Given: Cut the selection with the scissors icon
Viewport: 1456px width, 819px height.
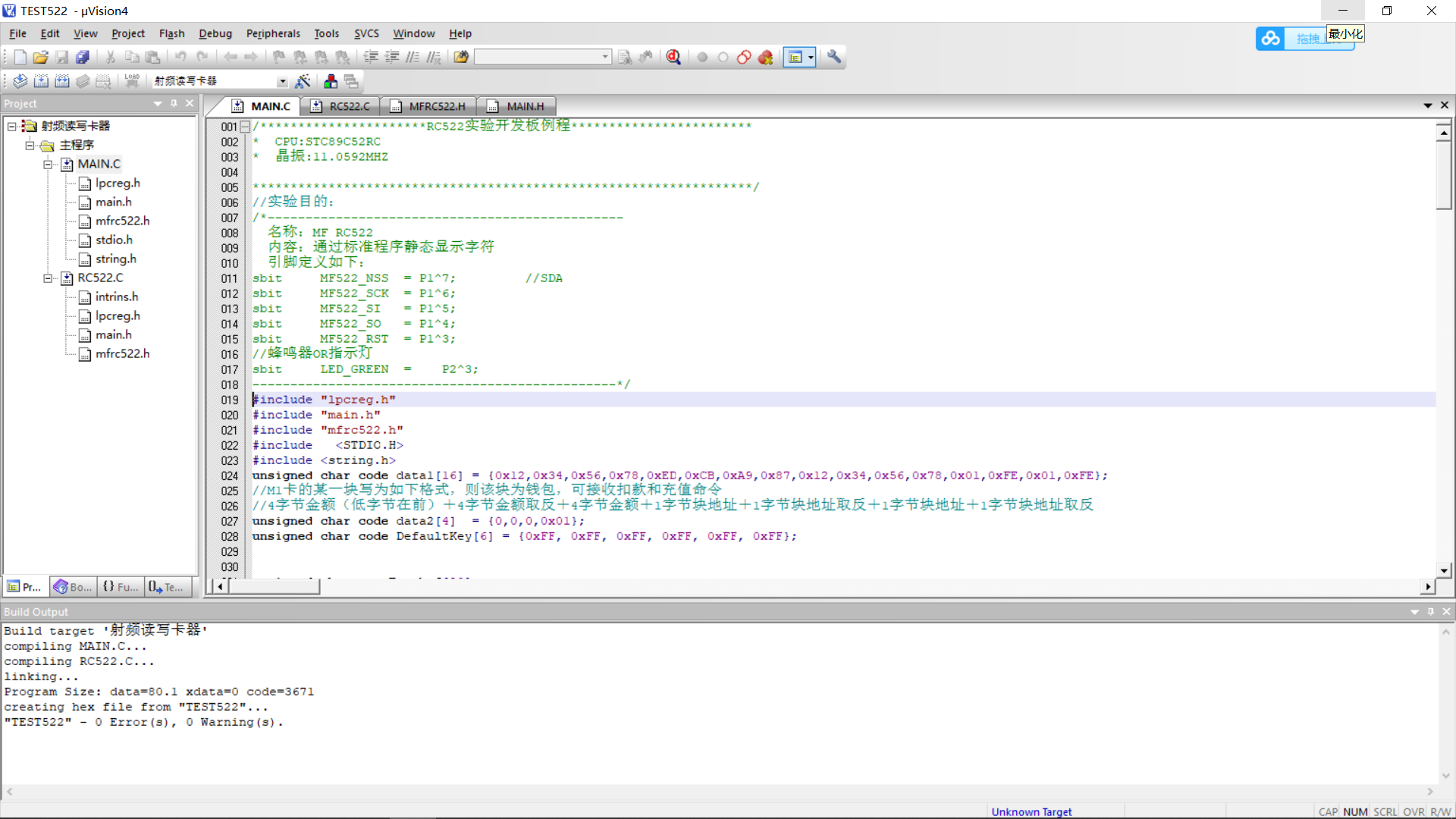Looking at the screenshot, I should [x=110, y=57].
